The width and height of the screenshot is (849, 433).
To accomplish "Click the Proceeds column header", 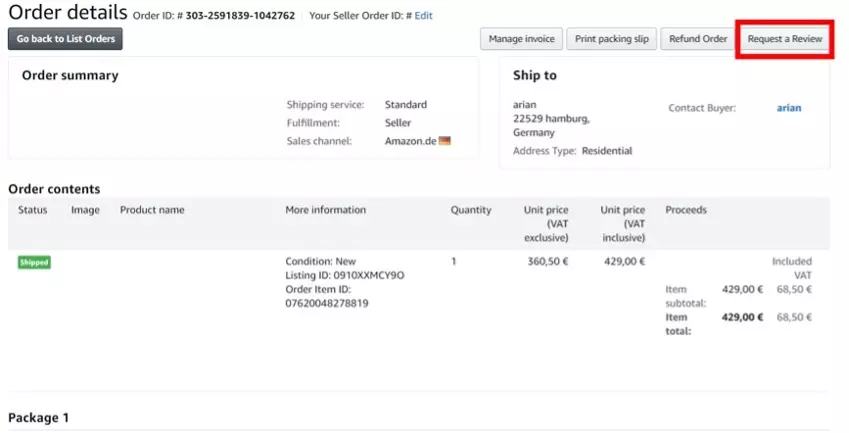I will 686,210.
